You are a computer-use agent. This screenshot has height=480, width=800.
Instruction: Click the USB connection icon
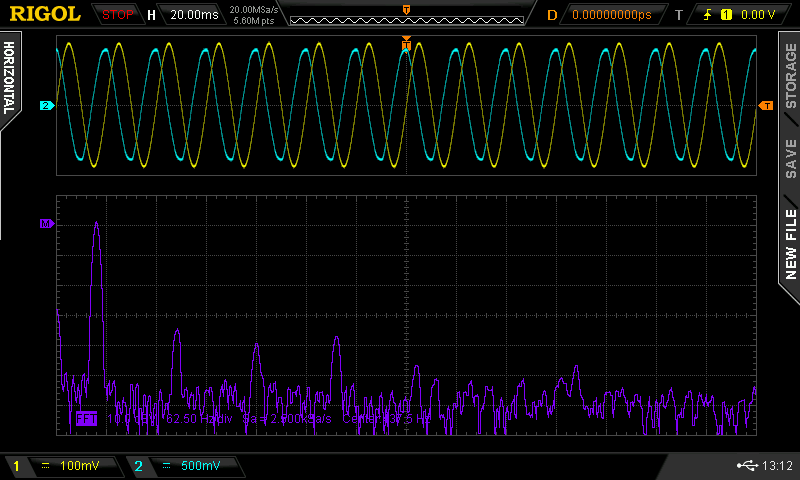(x=745, y=466)
